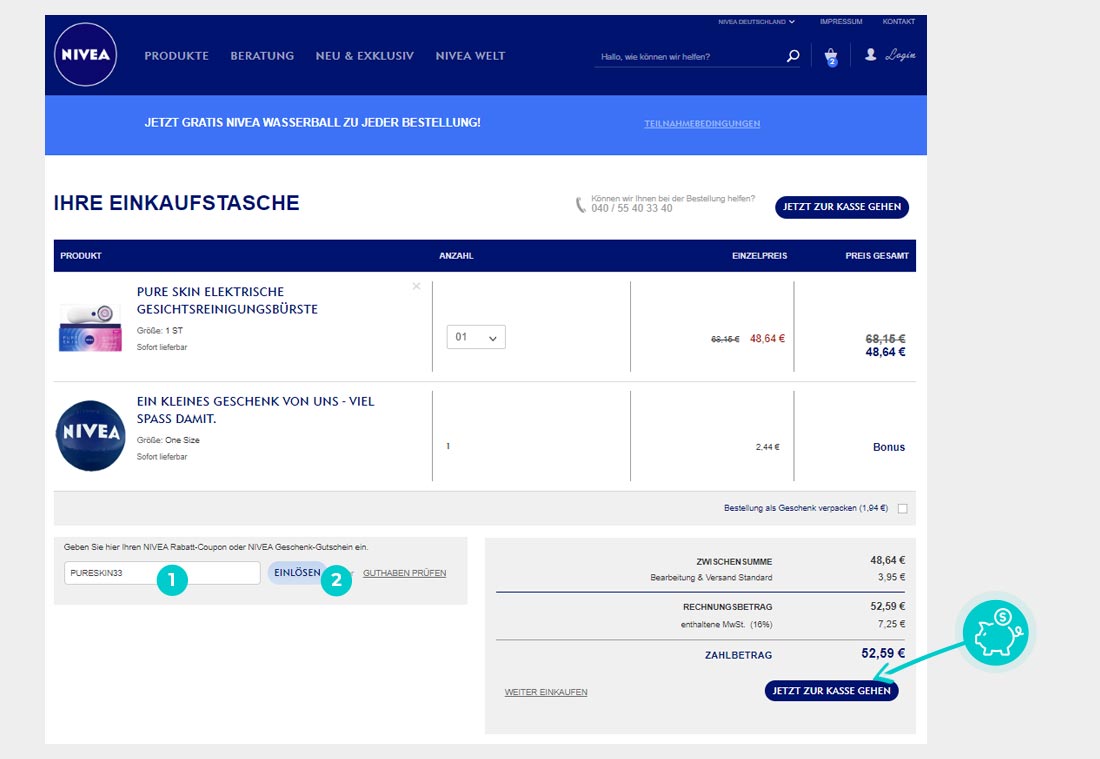This screenshot has width=1100, height=759.
Task: Open the Teilnahmebedingungen link
Action: pos(702,124)
